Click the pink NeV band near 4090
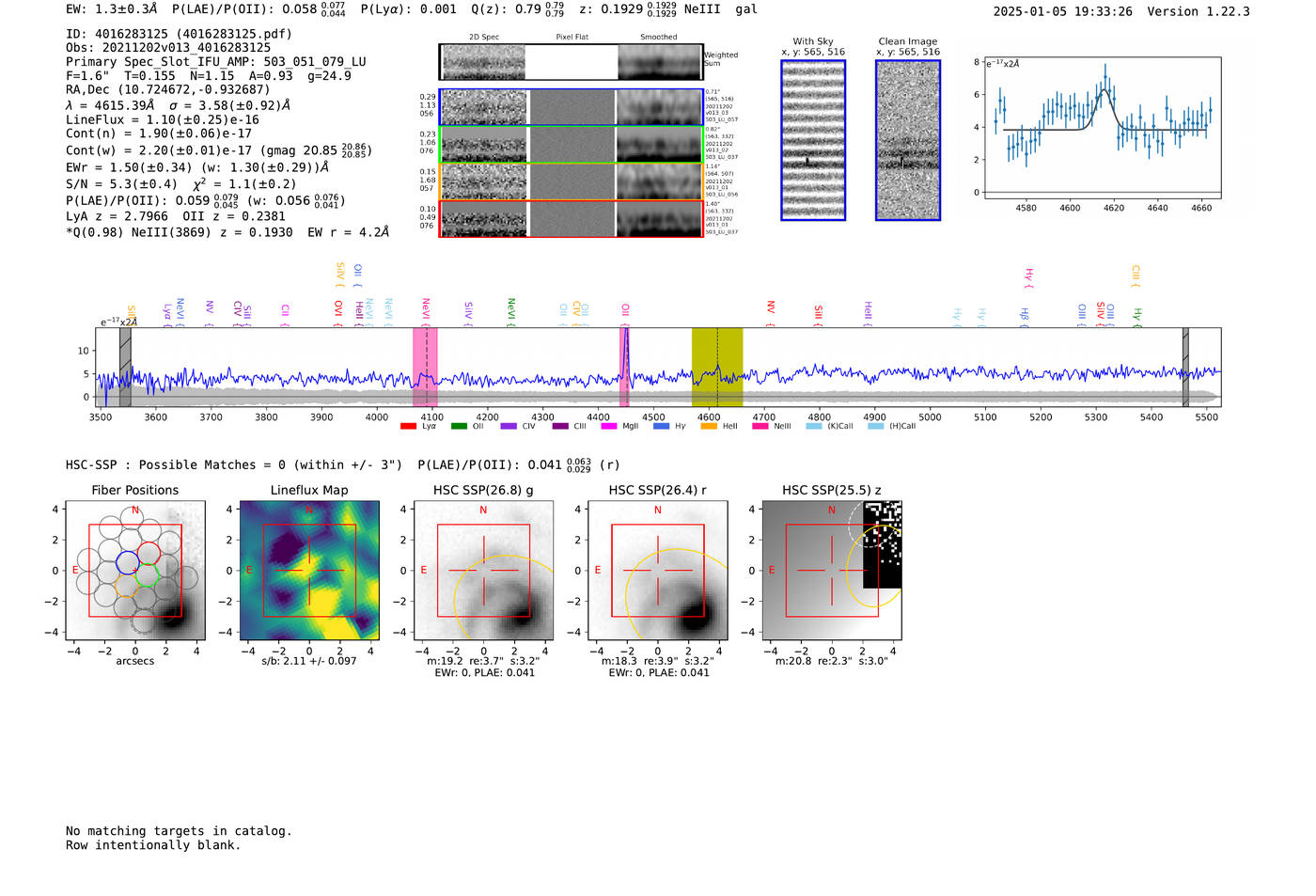The height and width of the screenshot is (896, 1316). (x=425, y=367)
